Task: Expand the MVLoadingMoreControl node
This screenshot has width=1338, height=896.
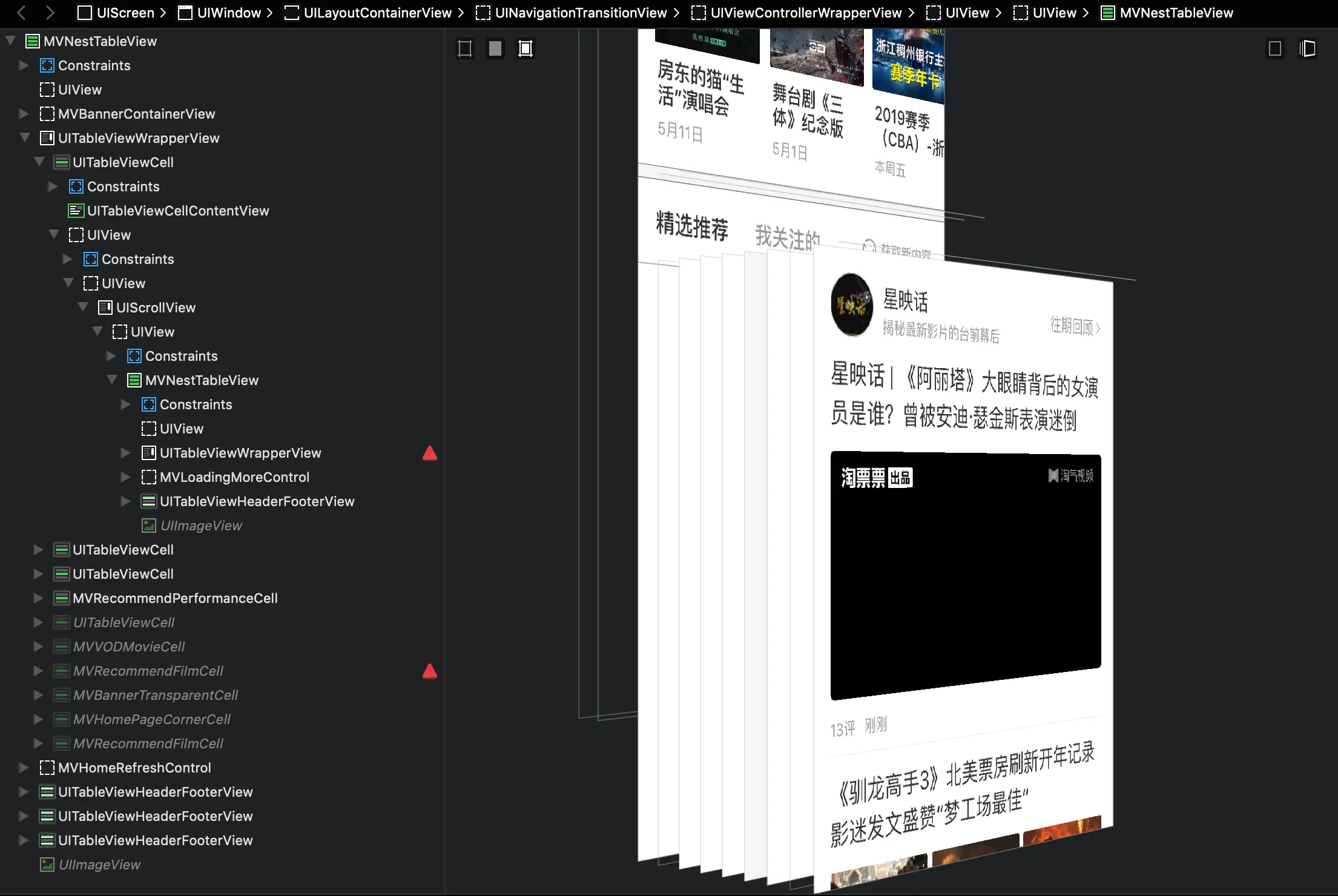Action: click(125, 477)
